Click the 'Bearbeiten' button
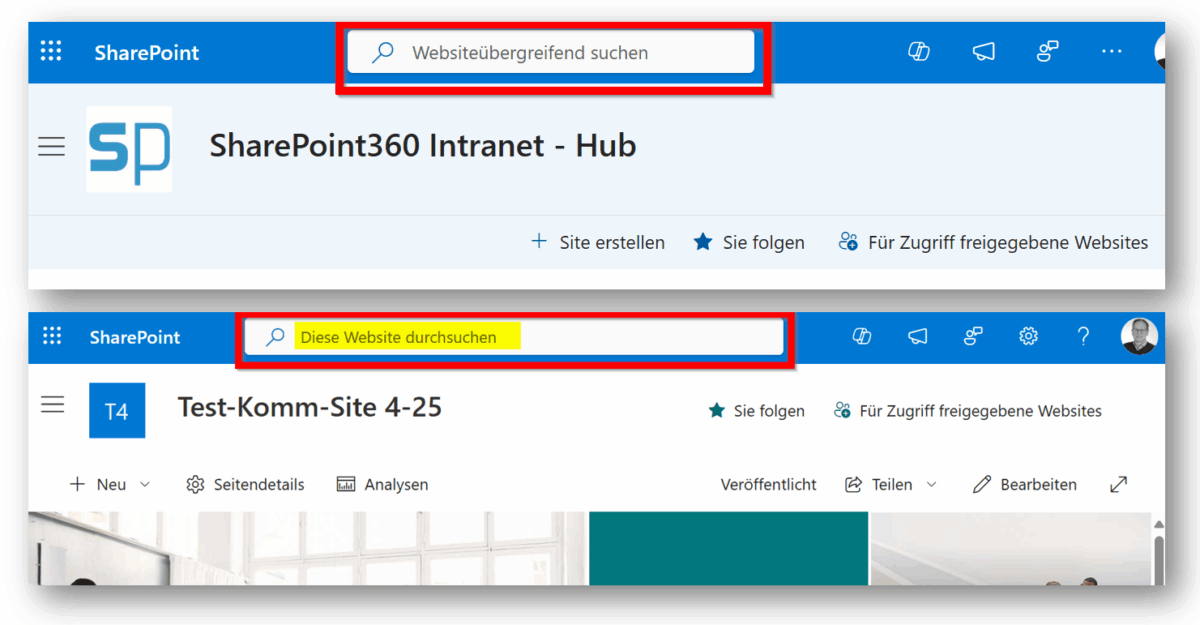Screen dimensions: 1200x625 point(1025,484)
